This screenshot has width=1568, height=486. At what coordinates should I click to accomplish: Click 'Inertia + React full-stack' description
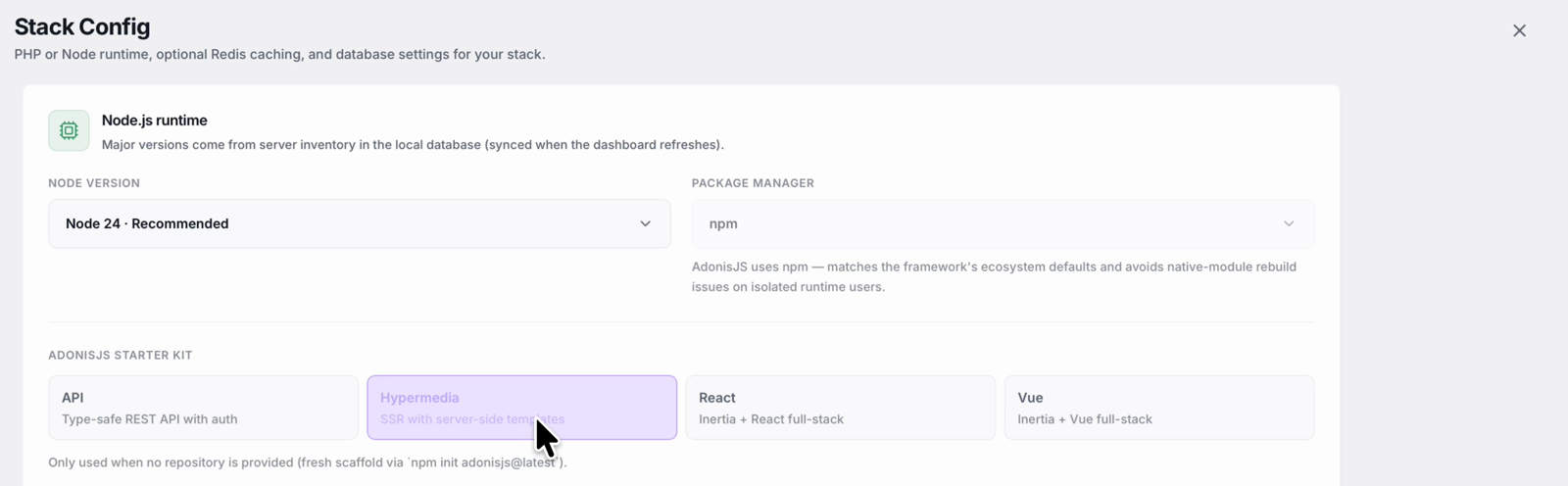(771, 419)
